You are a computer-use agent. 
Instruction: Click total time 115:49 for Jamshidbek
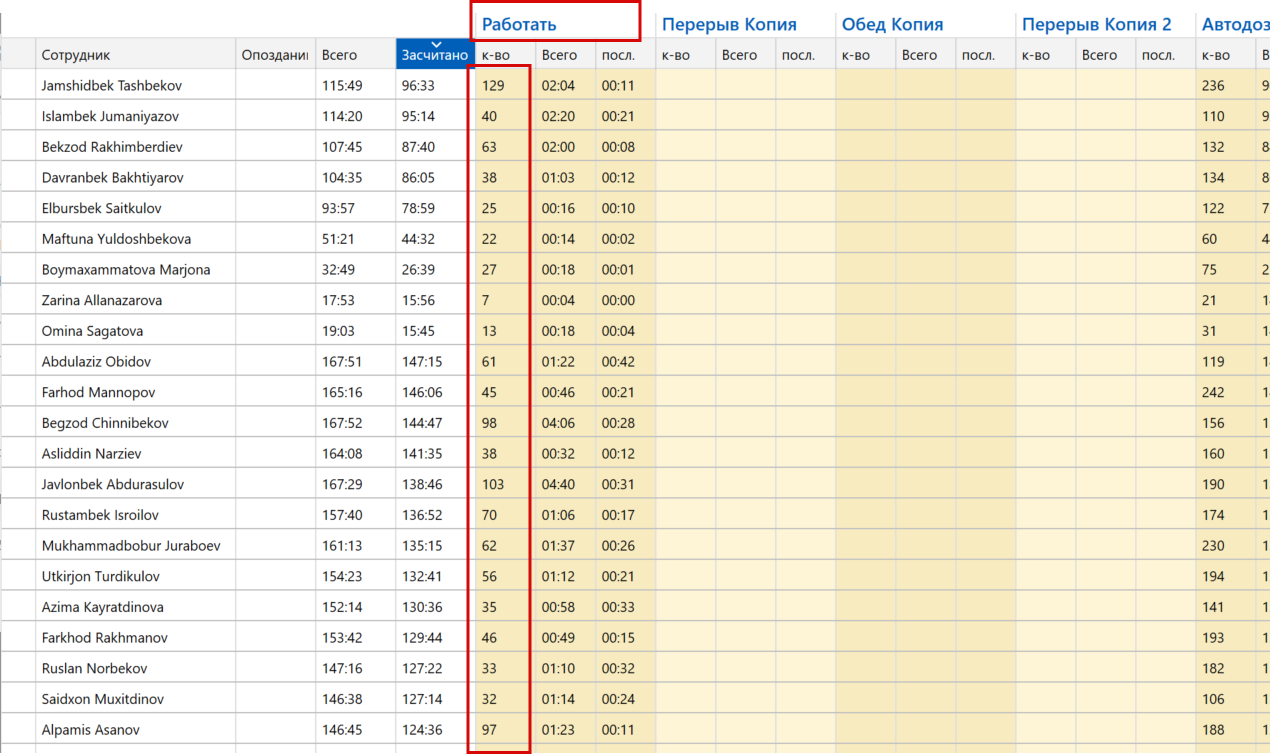[x=342, y=86]
